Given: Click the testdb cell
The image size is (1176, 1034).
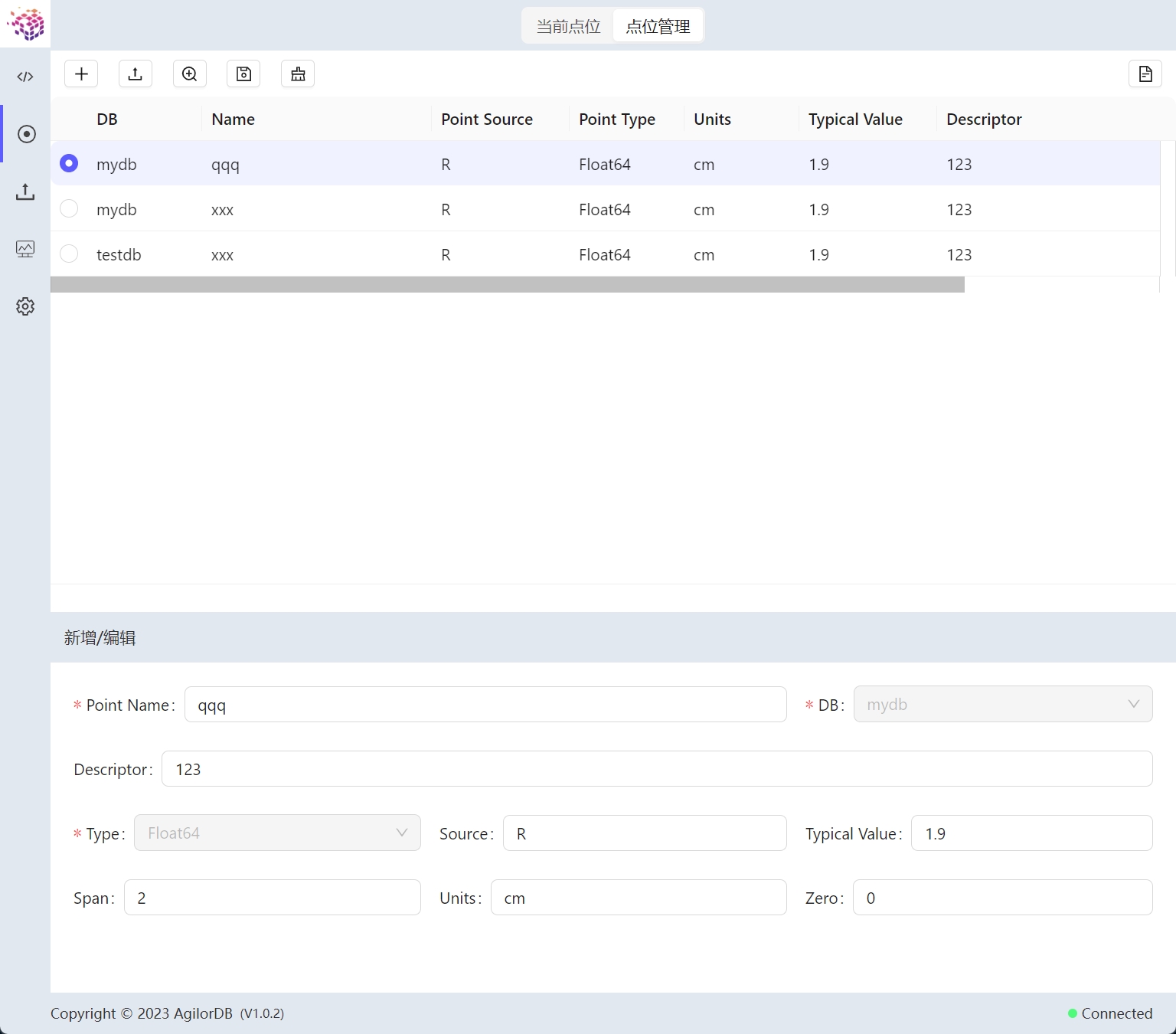Looking at the screenshot, I should [x=119, y=254].
